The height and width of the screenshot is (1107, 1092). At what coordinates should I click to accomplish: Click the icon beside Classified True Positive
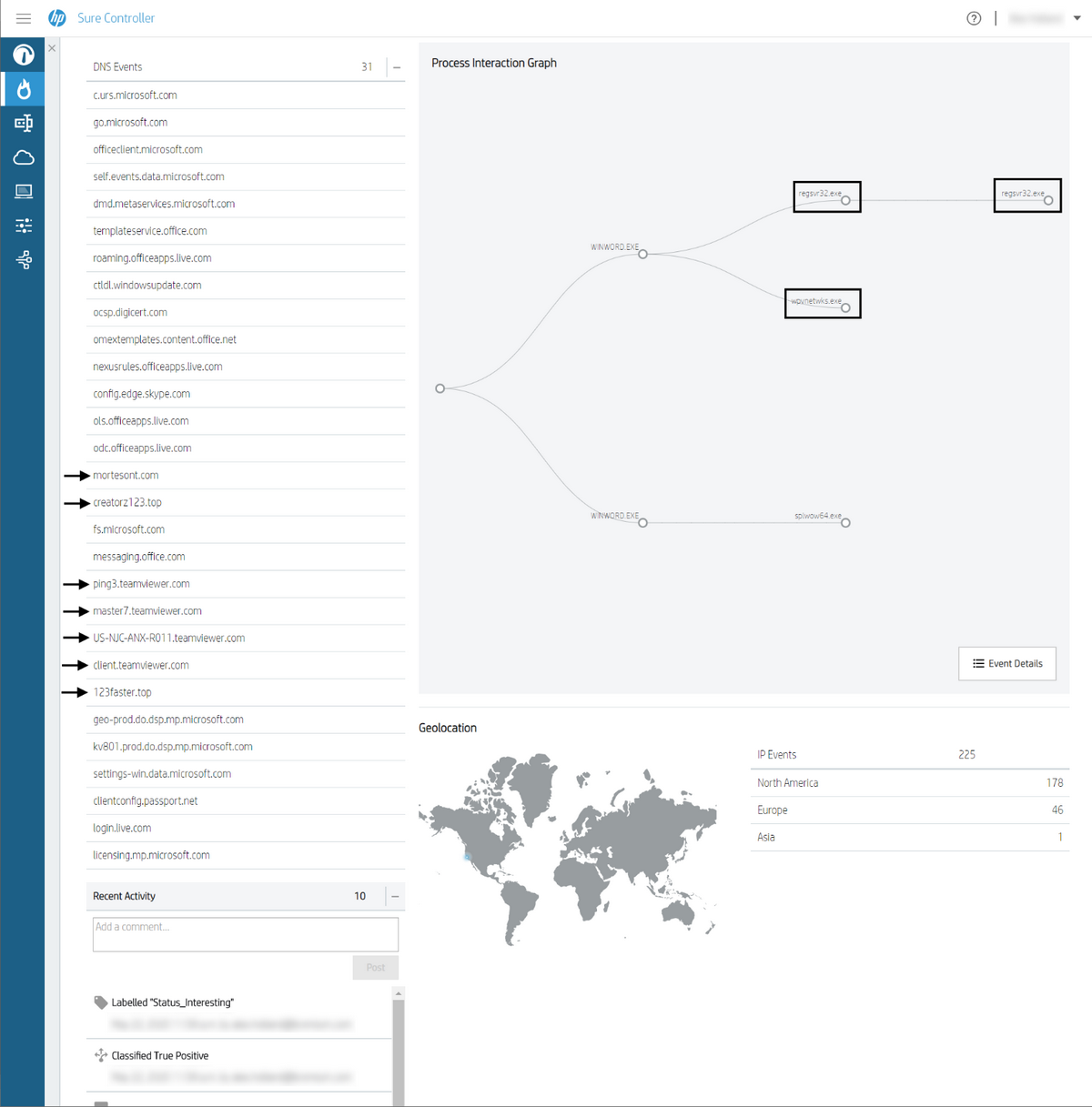click(101, 1055)
